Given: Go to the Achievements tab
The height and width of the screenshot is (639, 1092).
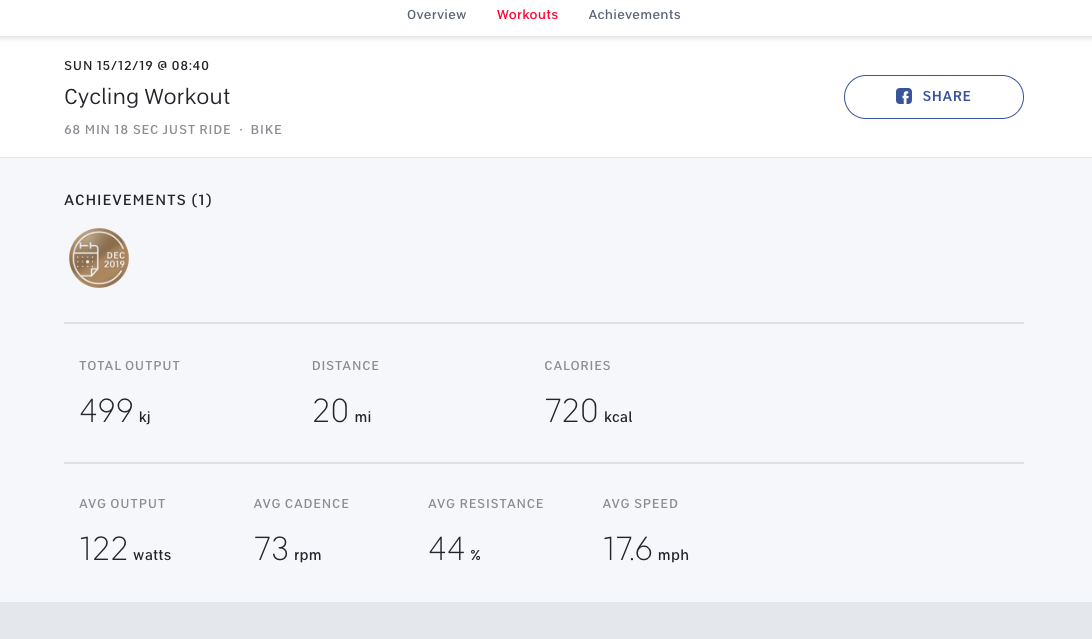Looking at the screenshot, I should pyautogui.click(x=634, y=15).
